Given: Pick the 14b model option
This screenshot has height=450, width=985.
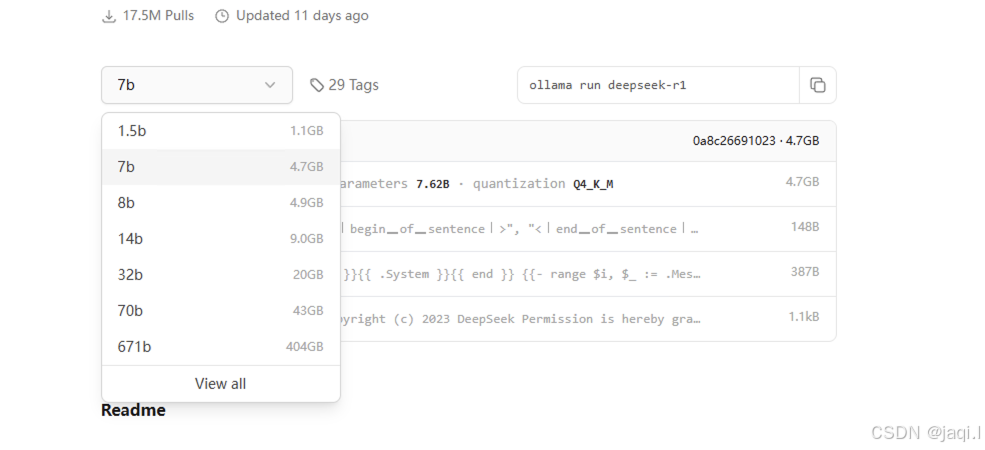Looking at the screenshot, I should (x=220, y=239).
